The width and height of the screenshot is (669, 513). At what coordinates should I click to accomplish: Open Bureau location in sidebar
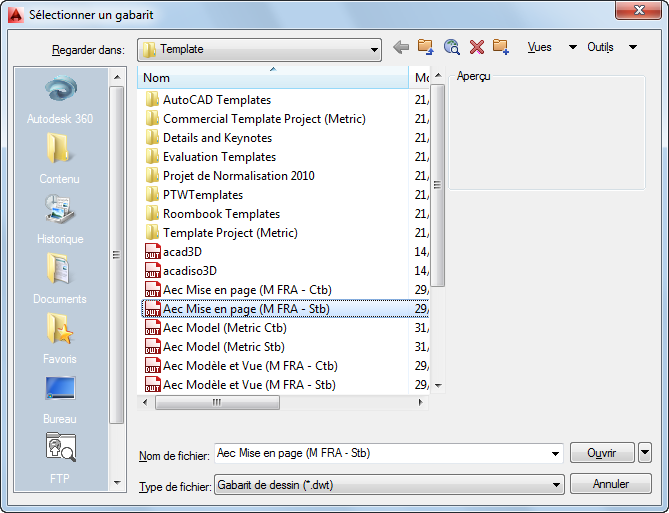coord(60,399)
